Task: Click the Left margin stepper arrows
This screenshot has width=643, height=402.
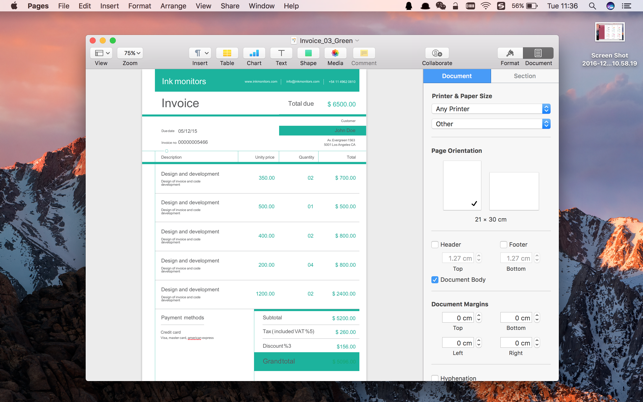Action: point(479,343)
